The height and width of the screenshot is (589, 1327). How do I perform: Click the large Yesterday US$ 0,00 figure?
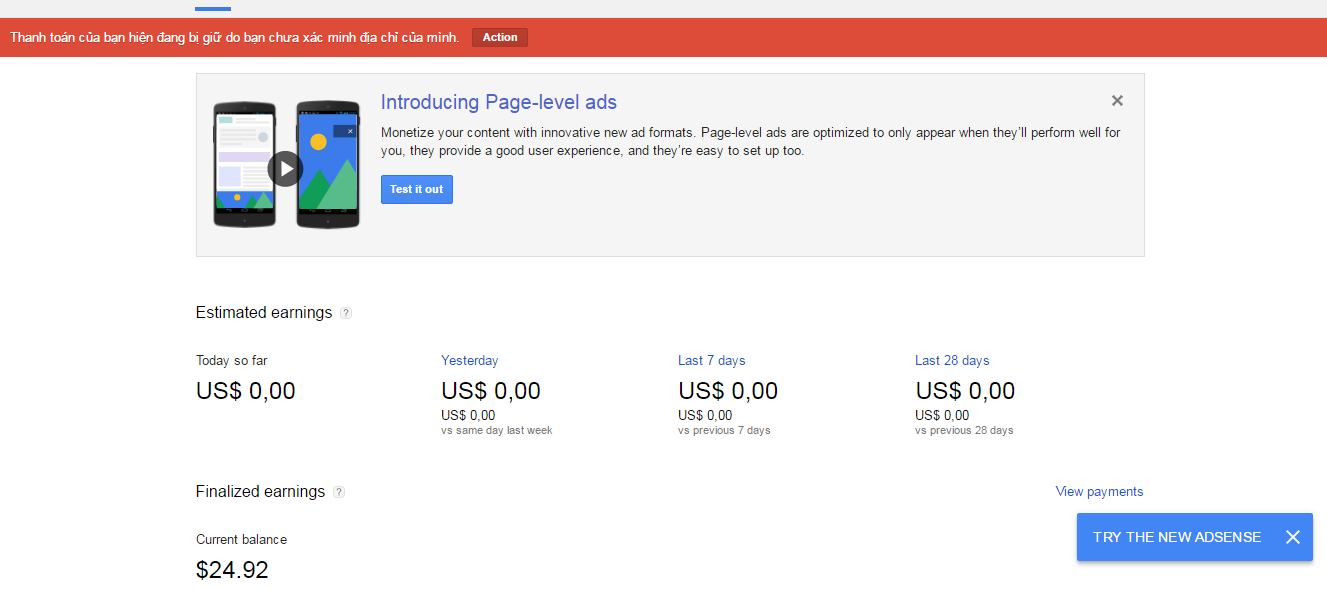pos(490,390)
